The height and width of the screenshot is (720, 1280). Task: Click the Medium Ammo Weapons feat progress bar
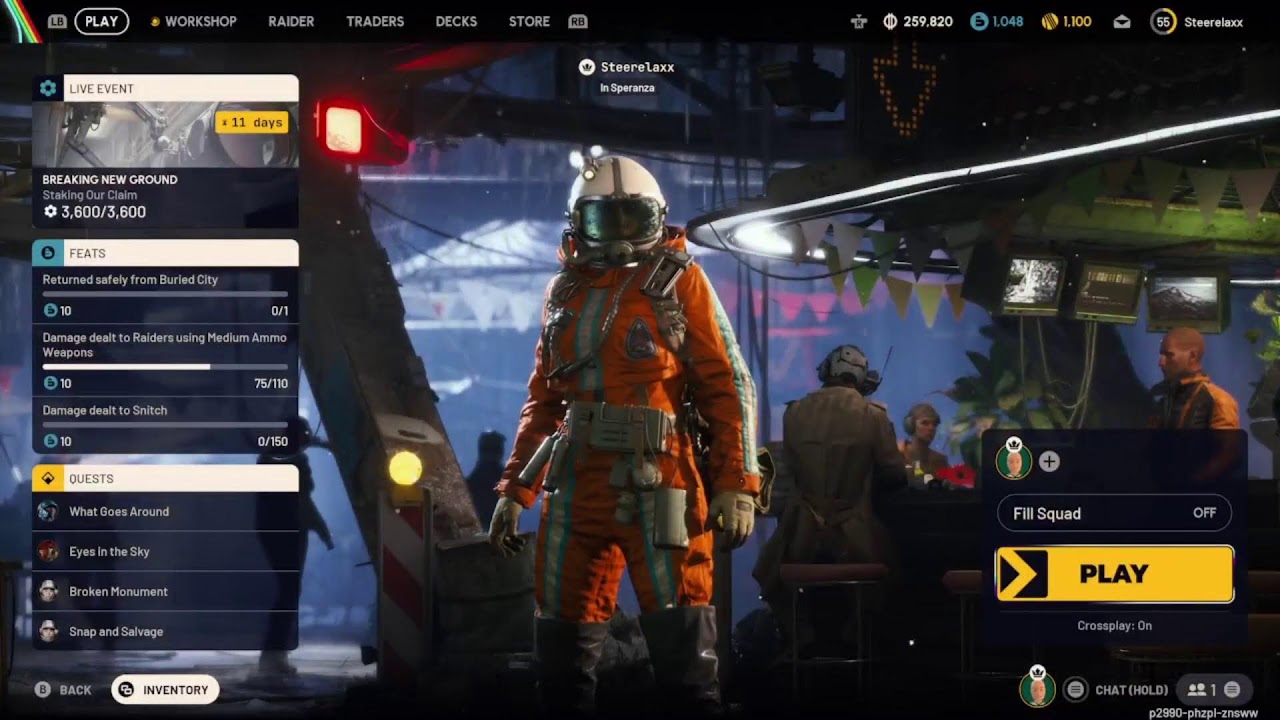[x=165, y=367]
